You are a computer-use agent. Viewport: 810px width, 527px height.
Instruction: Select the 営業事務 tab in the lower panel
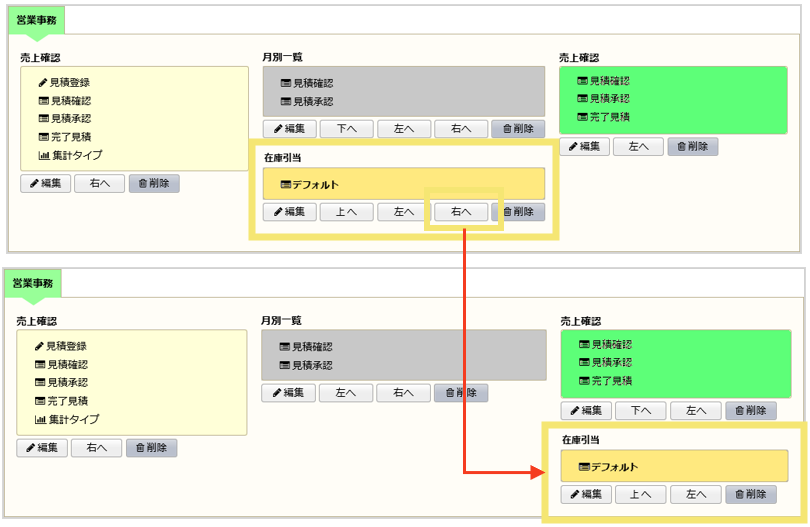tap(33, 283)
